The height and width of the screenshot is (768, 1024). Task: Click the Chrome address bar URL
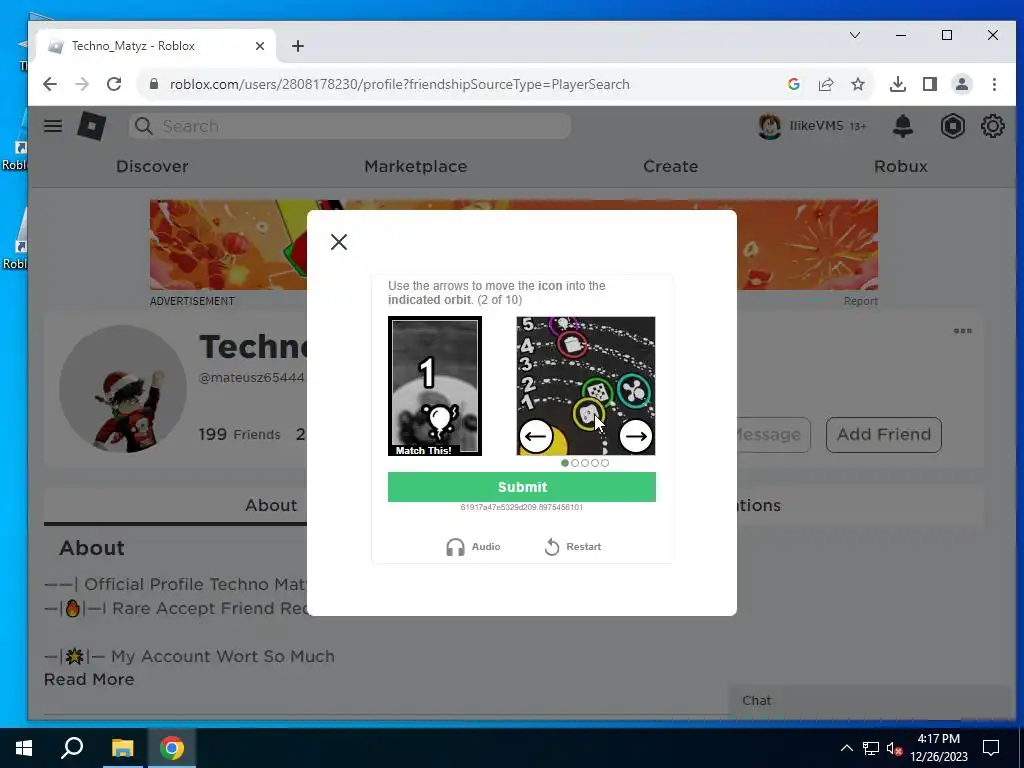pyautogui.click(x=400, y=84)
